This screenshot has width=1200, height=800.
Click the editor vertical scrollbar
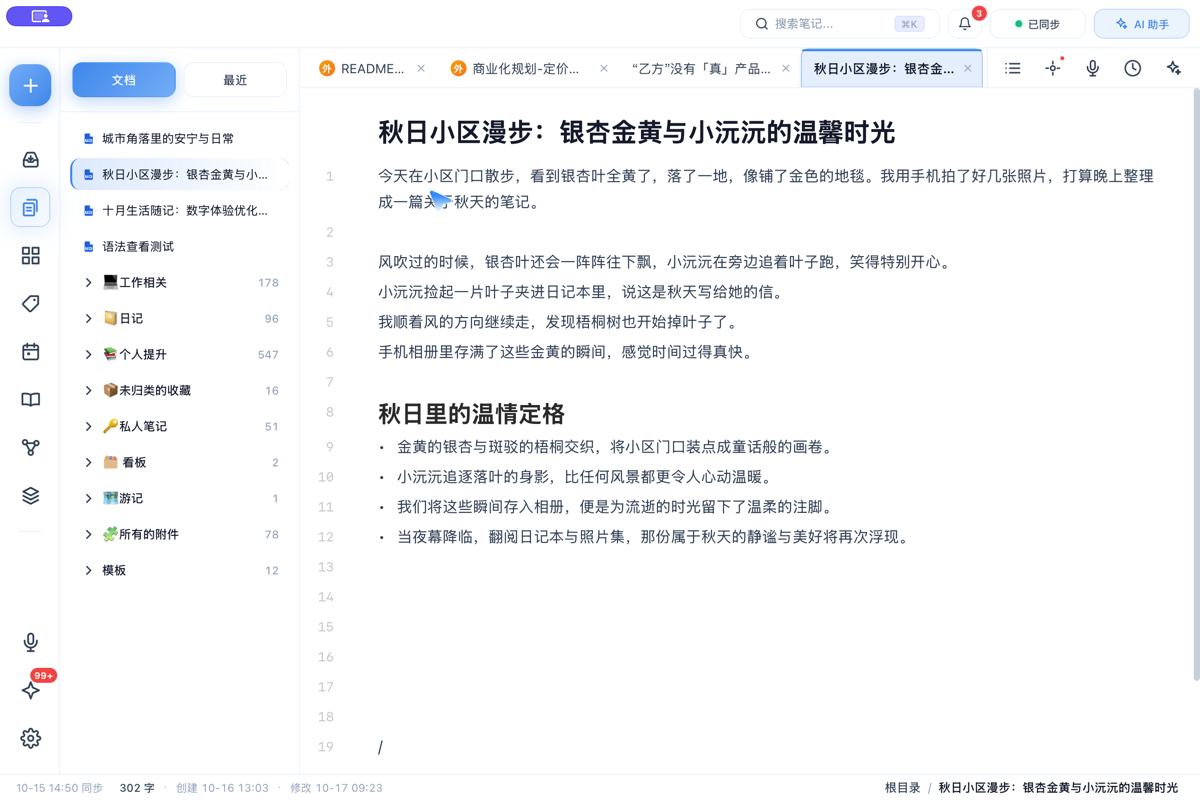point(1195,385)
